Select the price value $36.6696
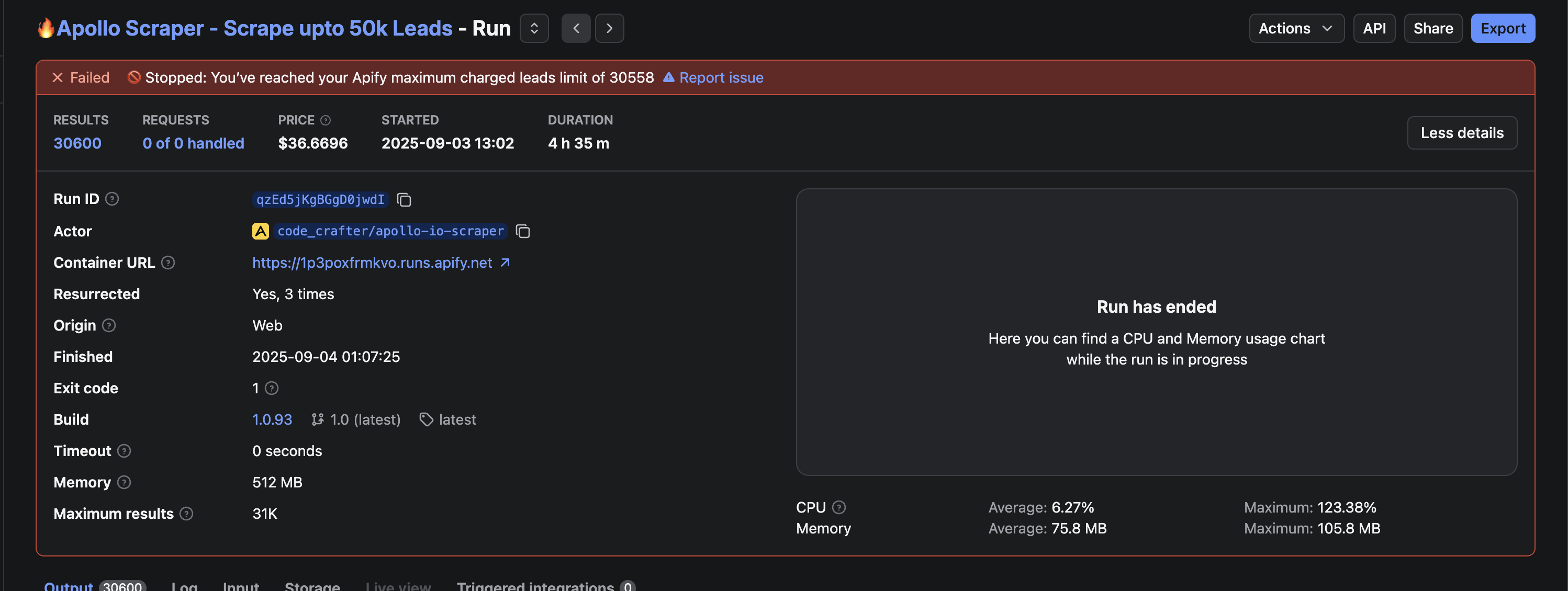The height and width of the screenshot is (591, 1568). click(313, 143)
